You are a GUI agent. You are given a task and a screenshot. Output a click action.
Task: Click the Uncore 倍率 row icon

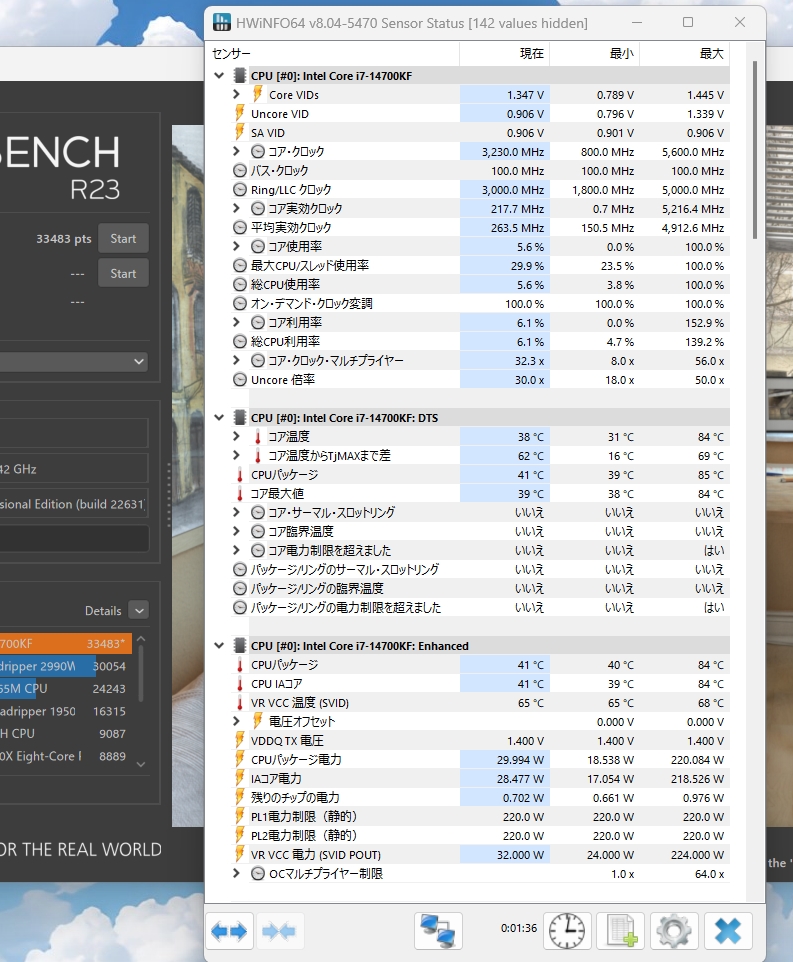tap(240, 380)
